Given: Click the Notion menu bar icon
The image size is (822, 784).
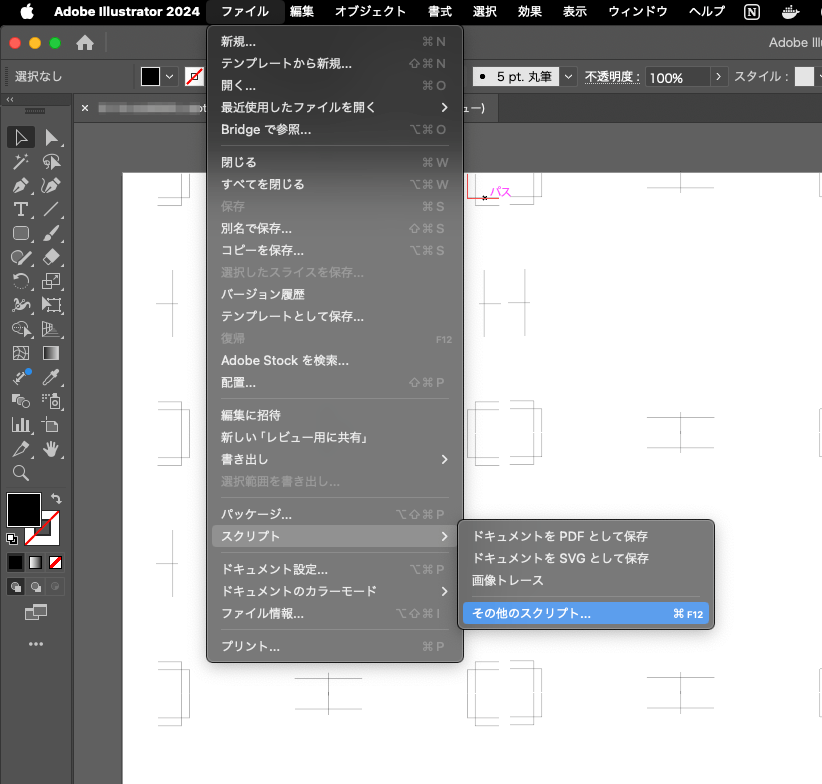Looking at the screenshot, I should coord(752,12).
